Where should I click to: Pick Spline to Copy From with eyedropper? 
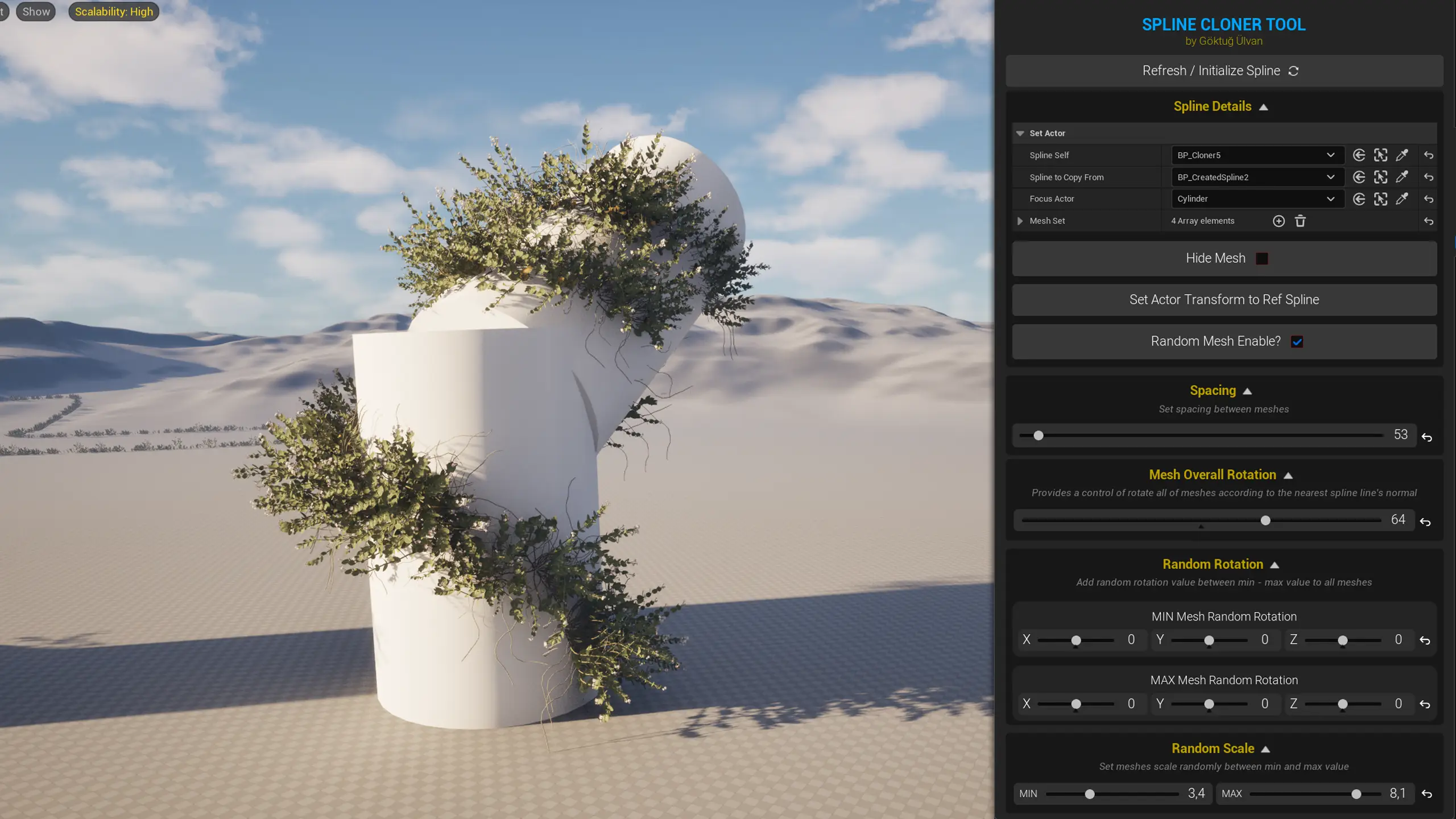point(1402,177)
